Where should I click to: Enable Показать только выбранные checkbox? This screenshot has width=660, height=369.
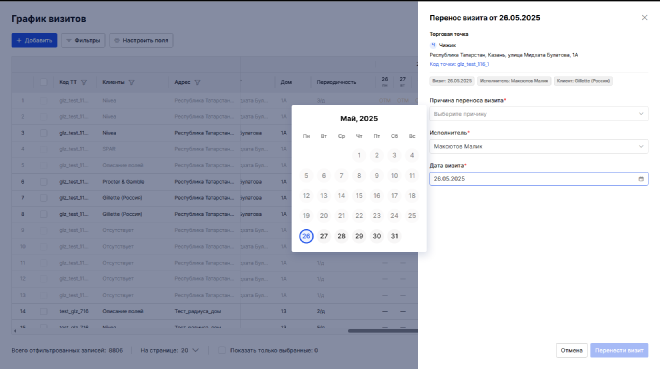coord(222,350)
